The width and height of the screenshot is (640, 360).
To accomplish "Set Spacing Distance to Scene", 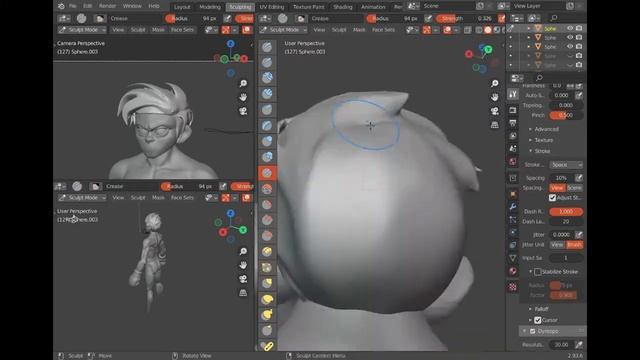I will (575, 188).
